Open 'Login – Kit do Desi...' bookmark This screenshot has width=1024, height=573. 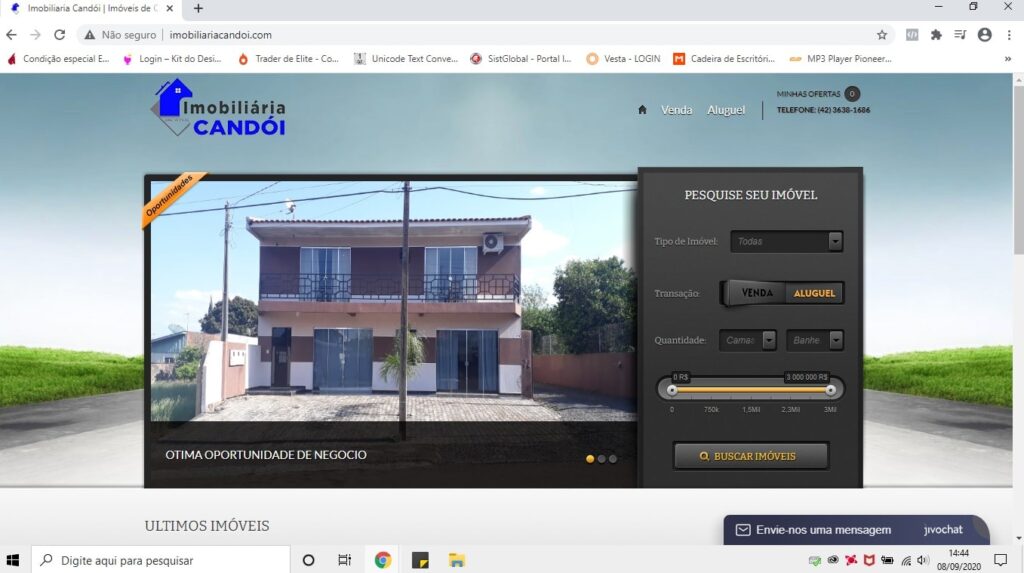173,59
